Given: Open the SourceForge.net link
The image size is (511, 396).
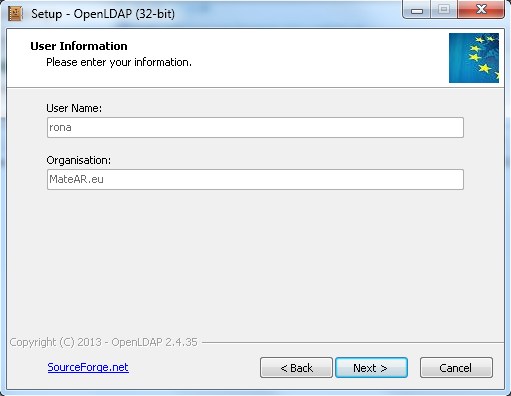Looking at the screenshot, I should (x=88, y=367).
